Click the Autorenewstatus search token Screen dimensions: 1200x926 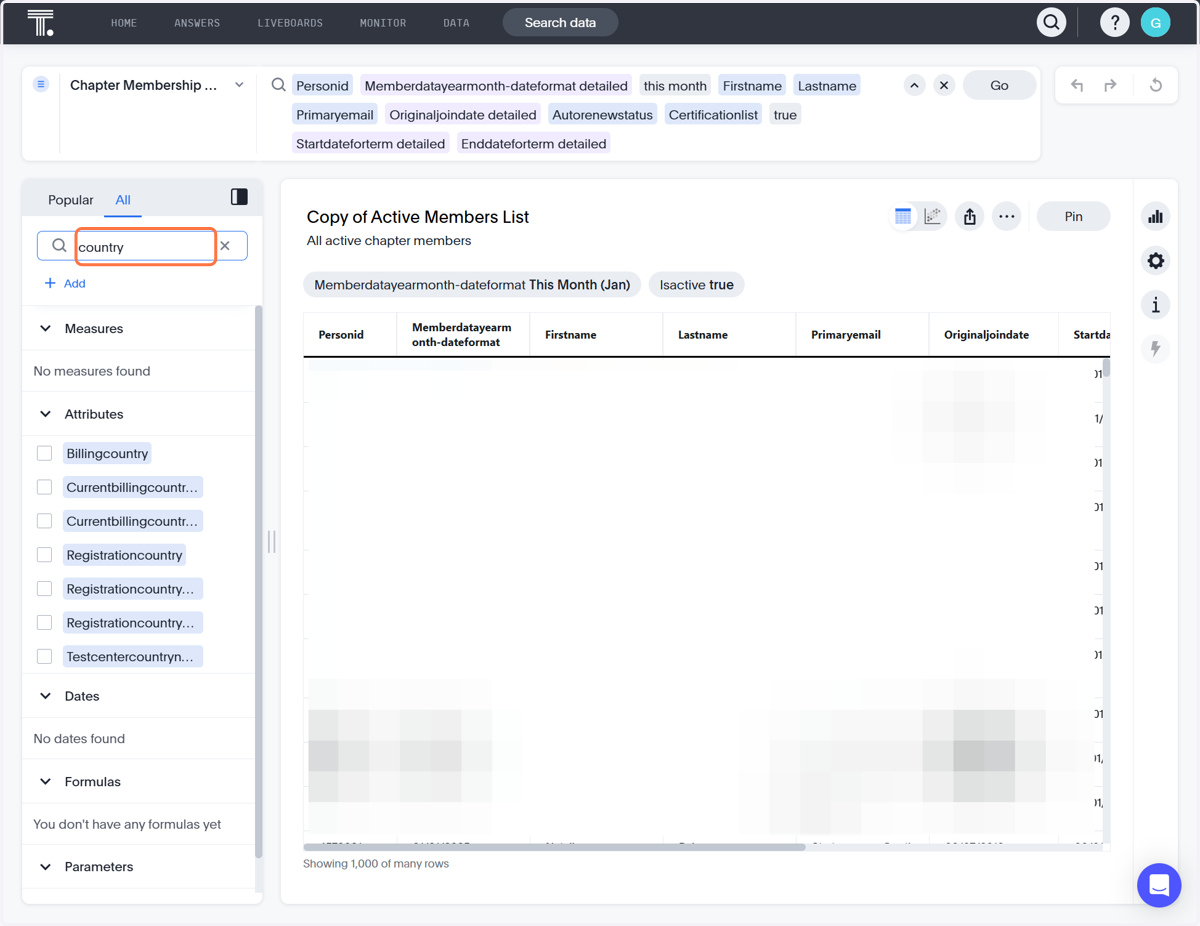pos(602,115)
